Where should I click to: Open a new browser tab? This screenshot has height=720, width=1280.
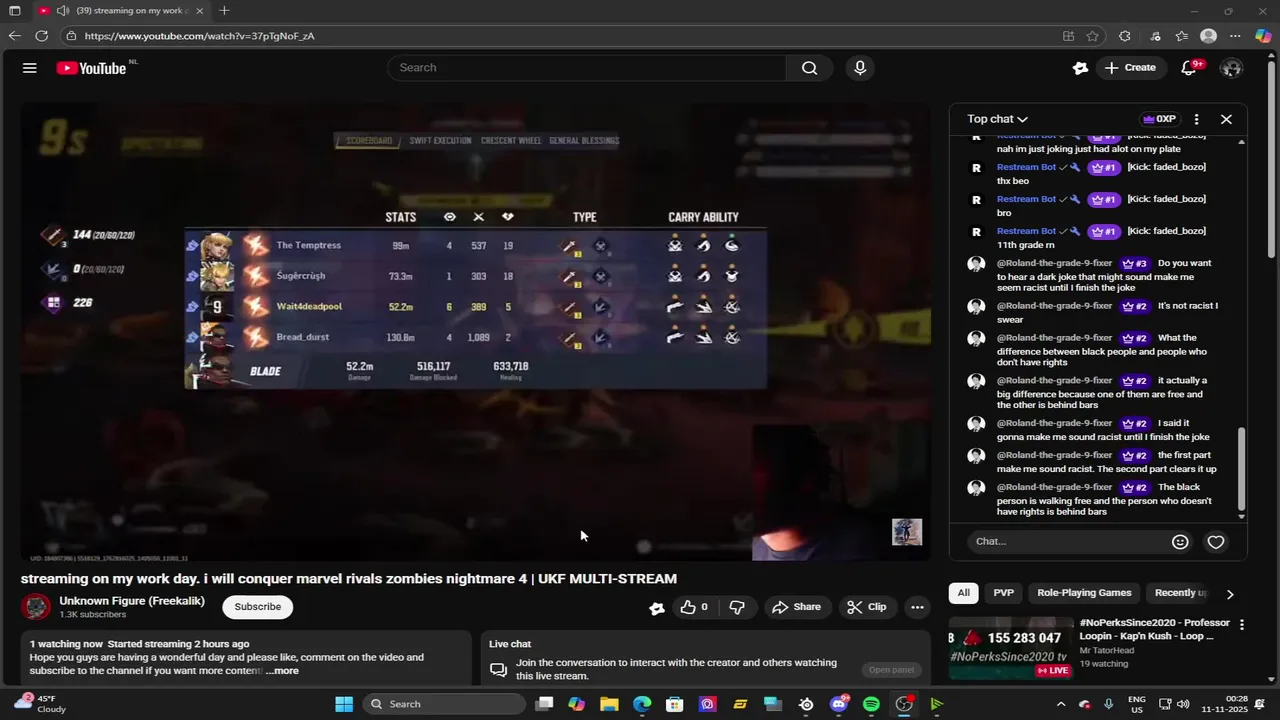224,11
